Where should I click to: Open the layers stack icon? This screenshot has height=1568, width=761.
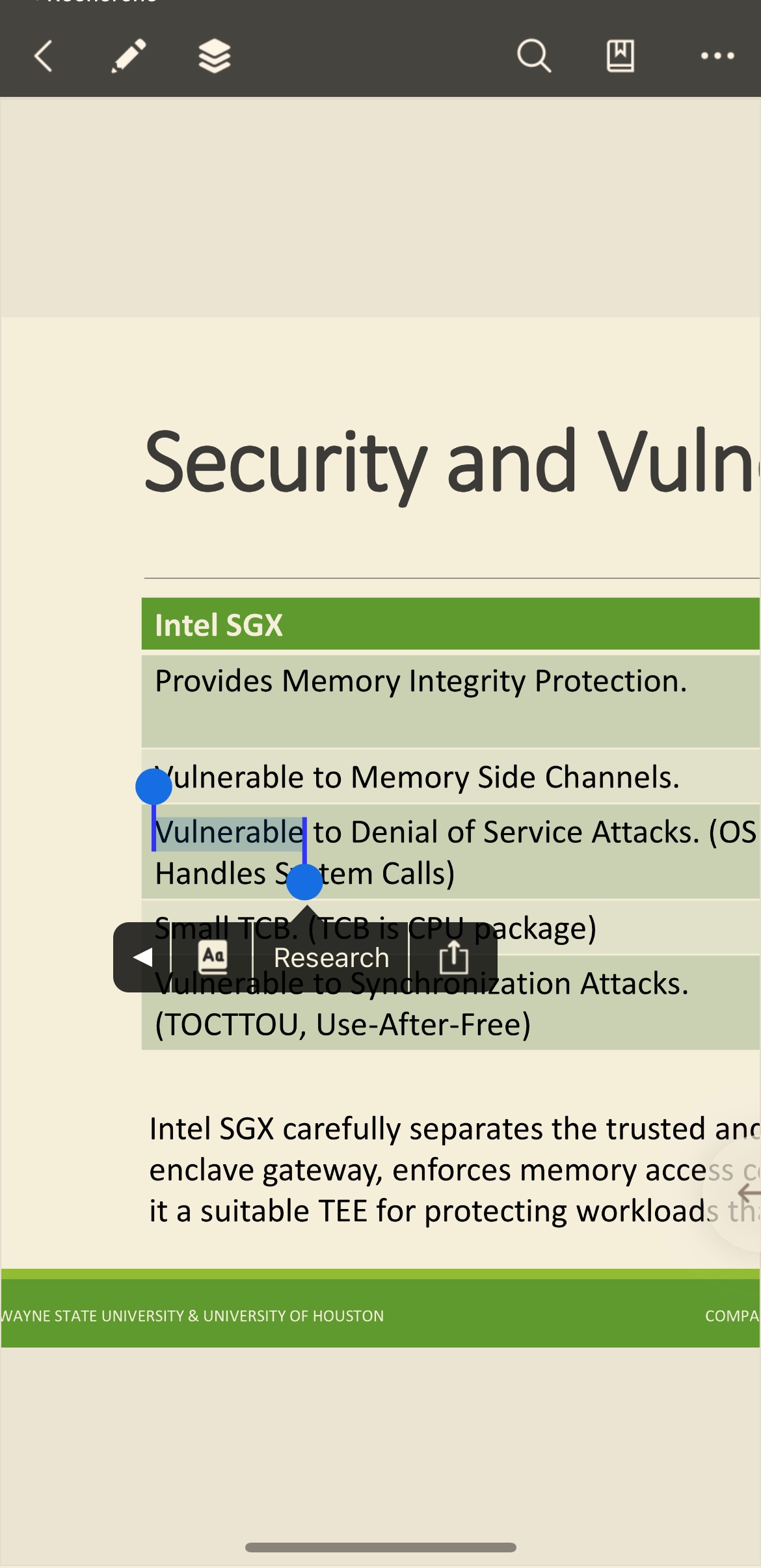215,56
